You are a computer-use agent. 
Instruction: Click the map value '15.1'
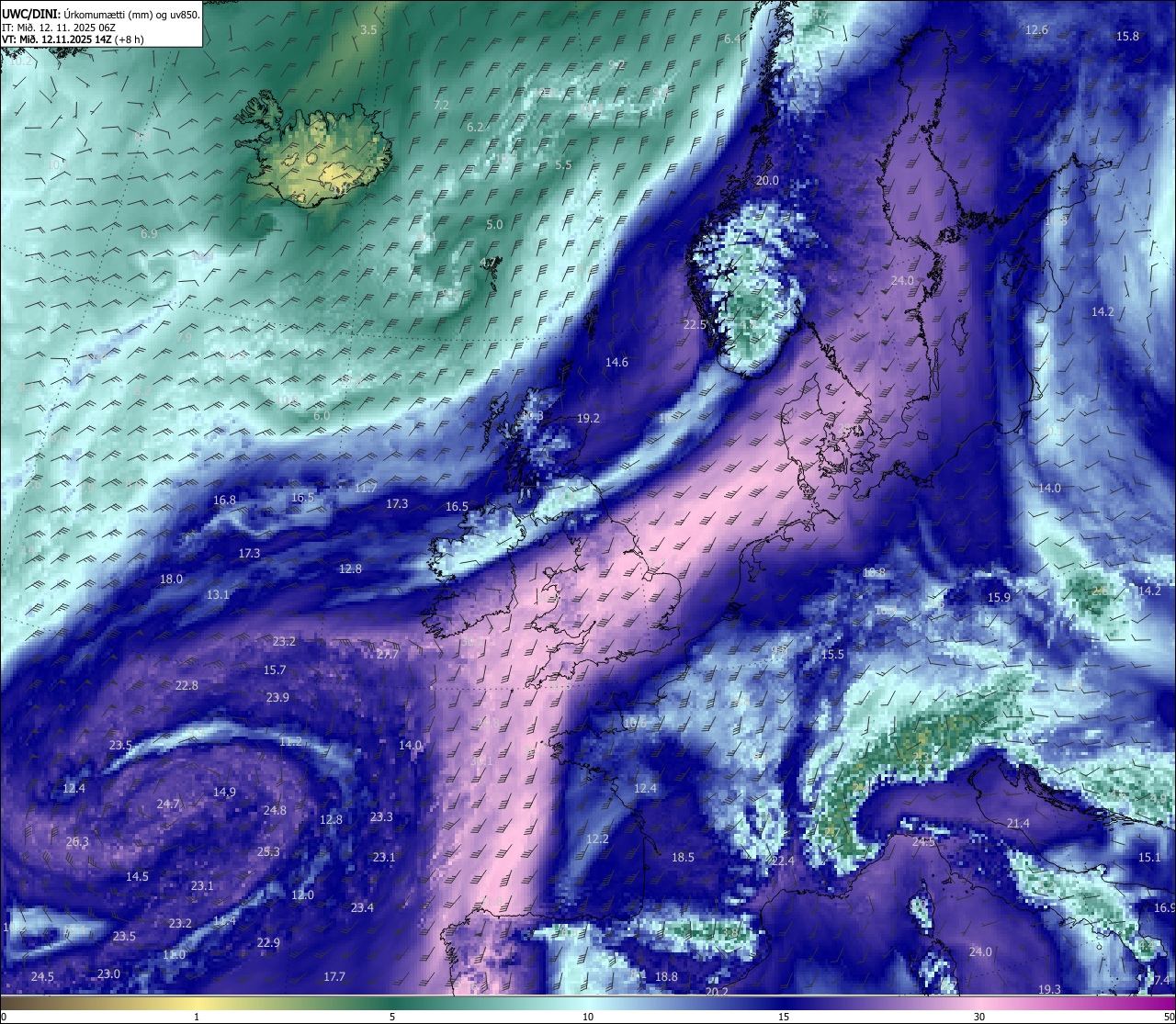click(x=1149, y=858)
